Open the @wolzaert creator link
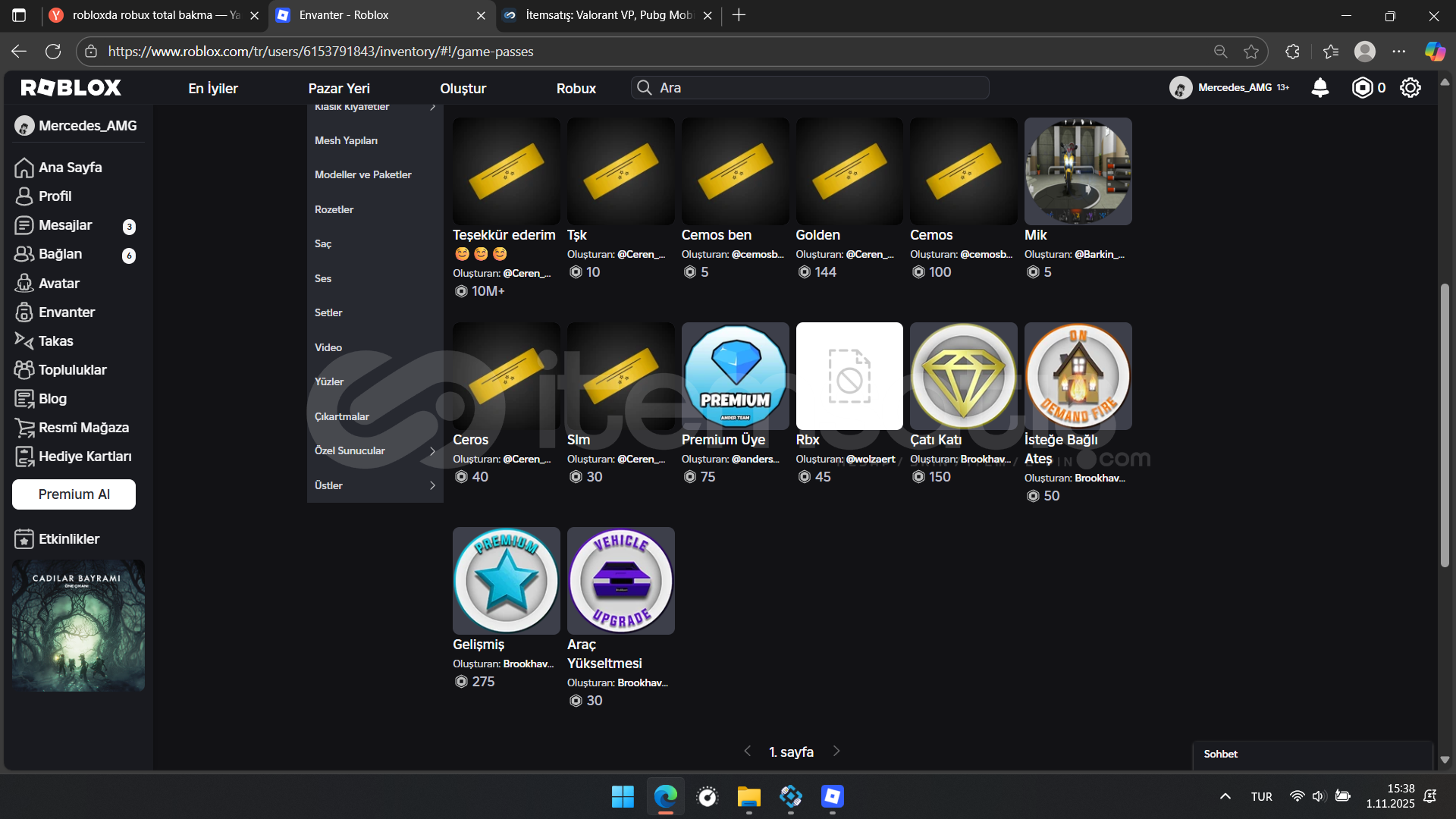Viewport: 1456px width, 819px height. [x=870, y=459]
